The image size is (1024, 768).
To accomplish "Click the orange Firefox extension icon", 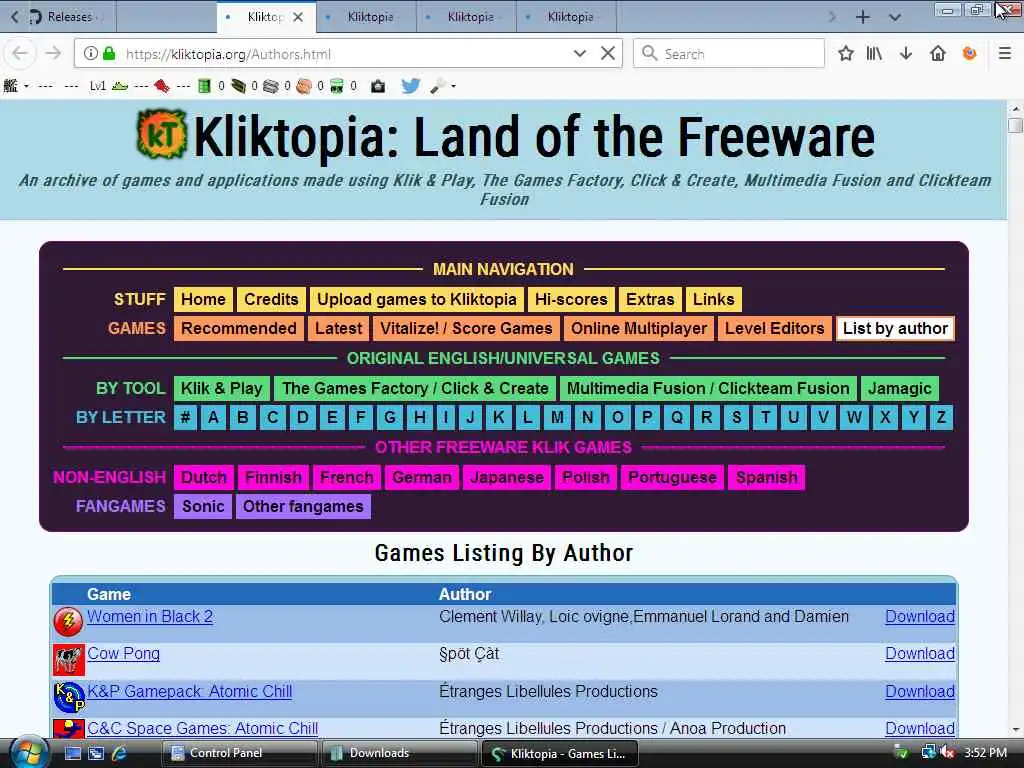I will [970, 54].
